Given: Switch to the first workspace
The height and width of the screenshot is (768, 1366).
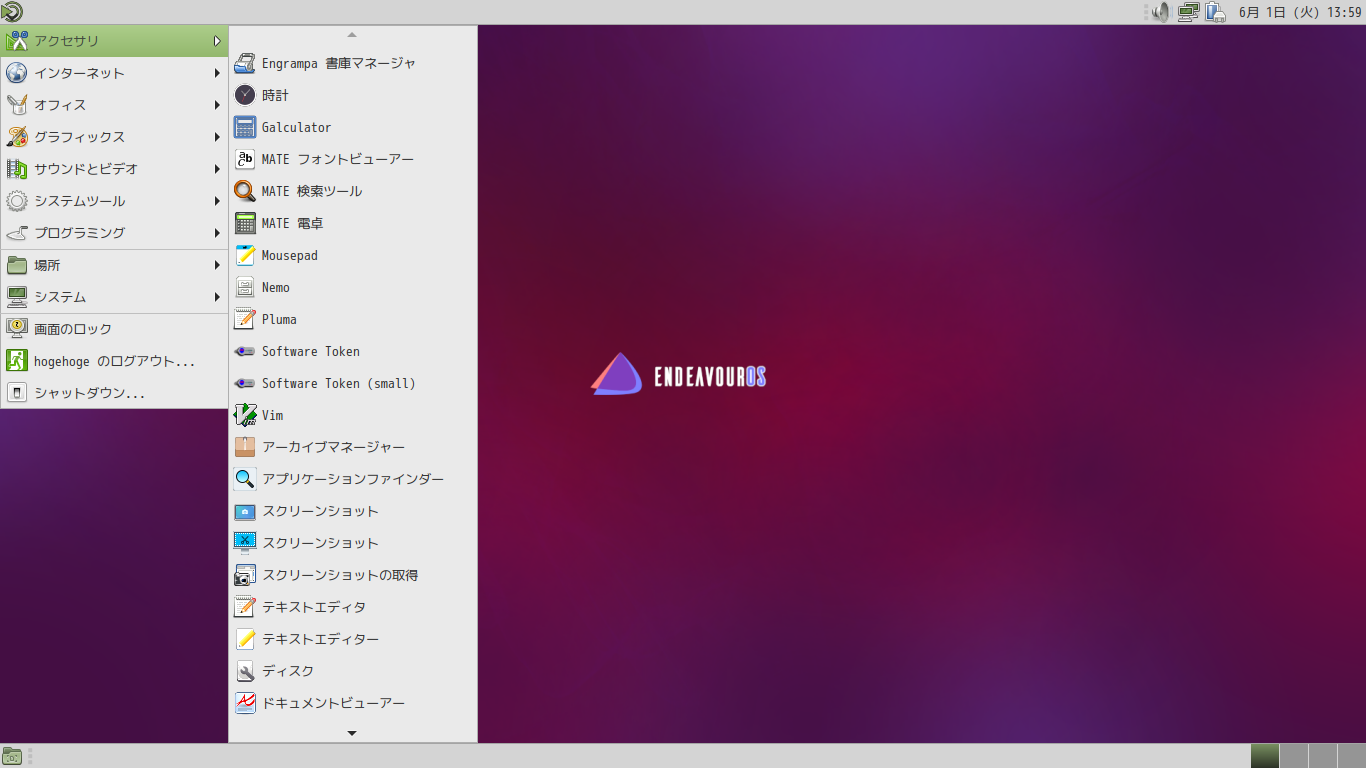Looking at the screenshot, I should 1265,756.
